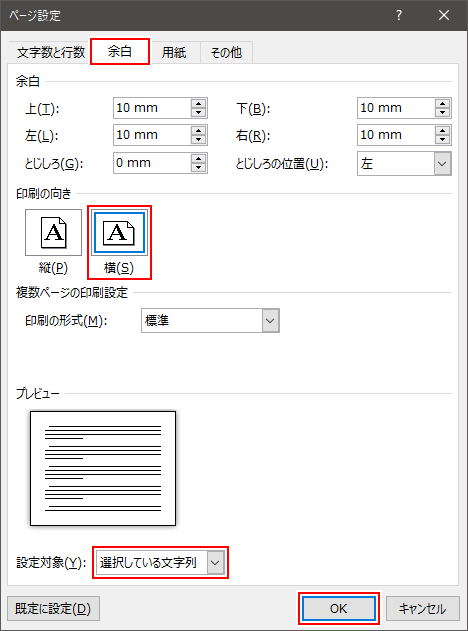Select the 横 landscape orientation icon
This screenshot has height=631, width=468.
(119, 232)
